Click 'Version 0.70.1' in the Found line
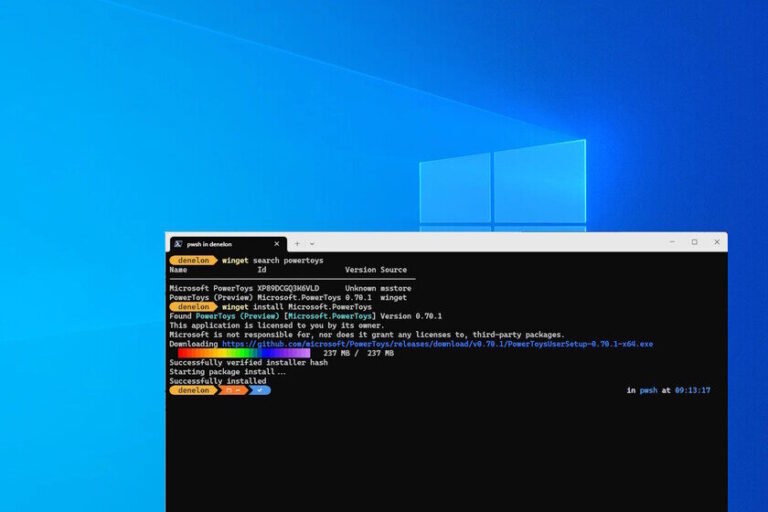This screenshot has height=512, width=768. coord(411,317)
